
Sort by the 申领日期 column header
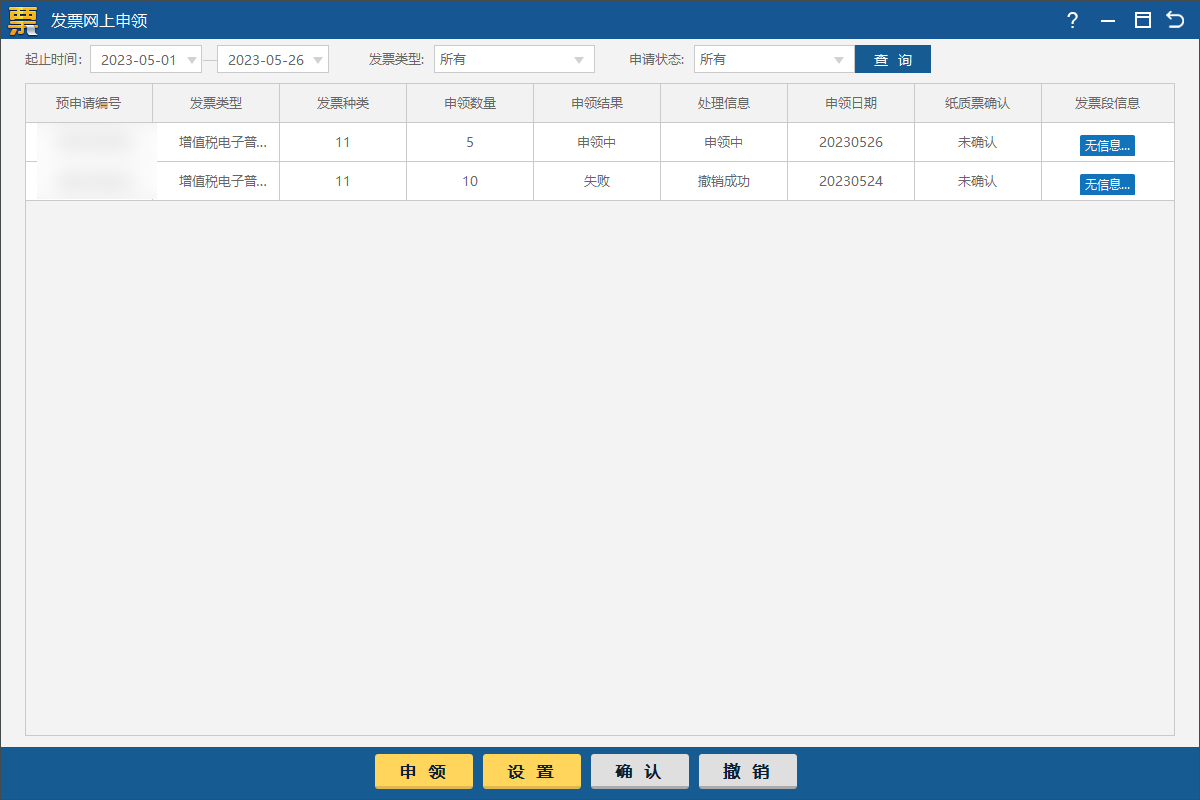[850, 103]
